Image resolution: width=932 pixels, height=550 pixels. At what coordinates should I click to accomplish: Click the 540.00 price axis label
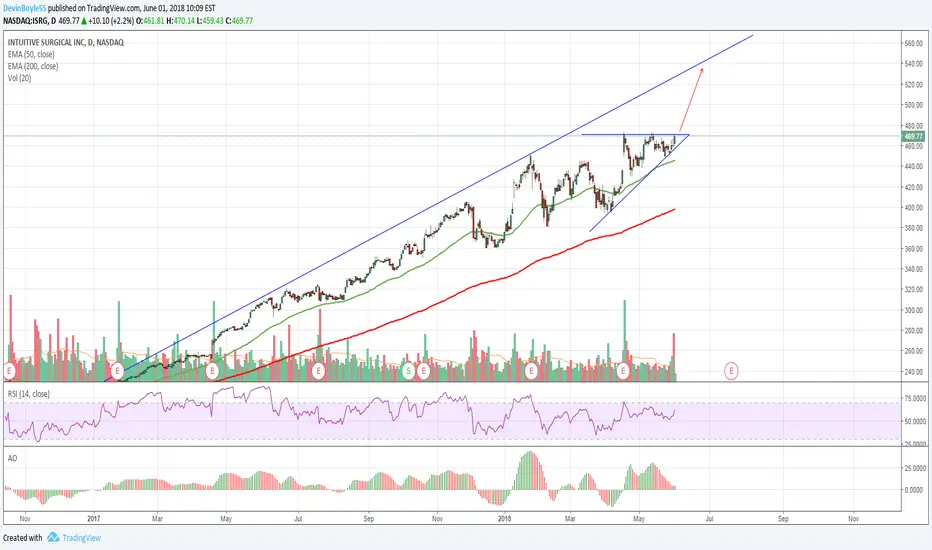click(914, 64)
